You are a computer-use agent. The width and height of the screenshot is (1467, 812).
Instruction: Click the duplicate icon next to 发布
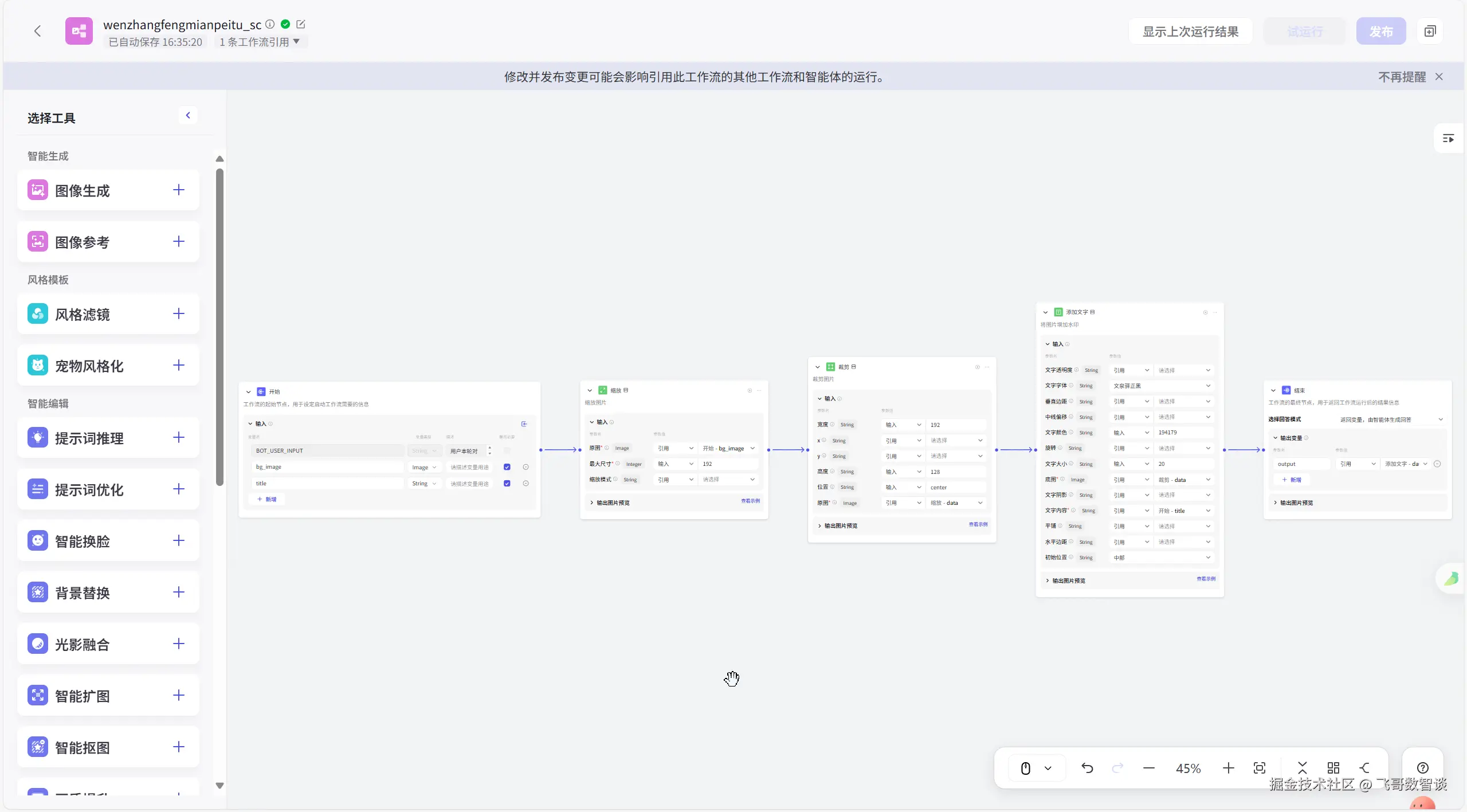click(x=1430, y=32)
